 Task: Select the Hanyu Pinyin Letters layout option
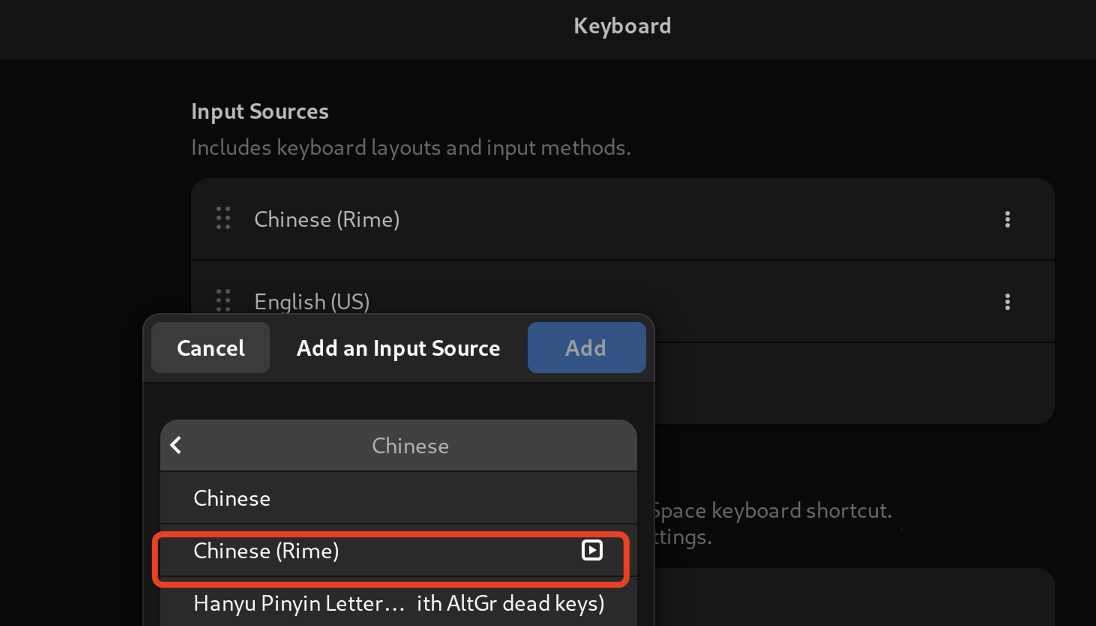[398, 603]
